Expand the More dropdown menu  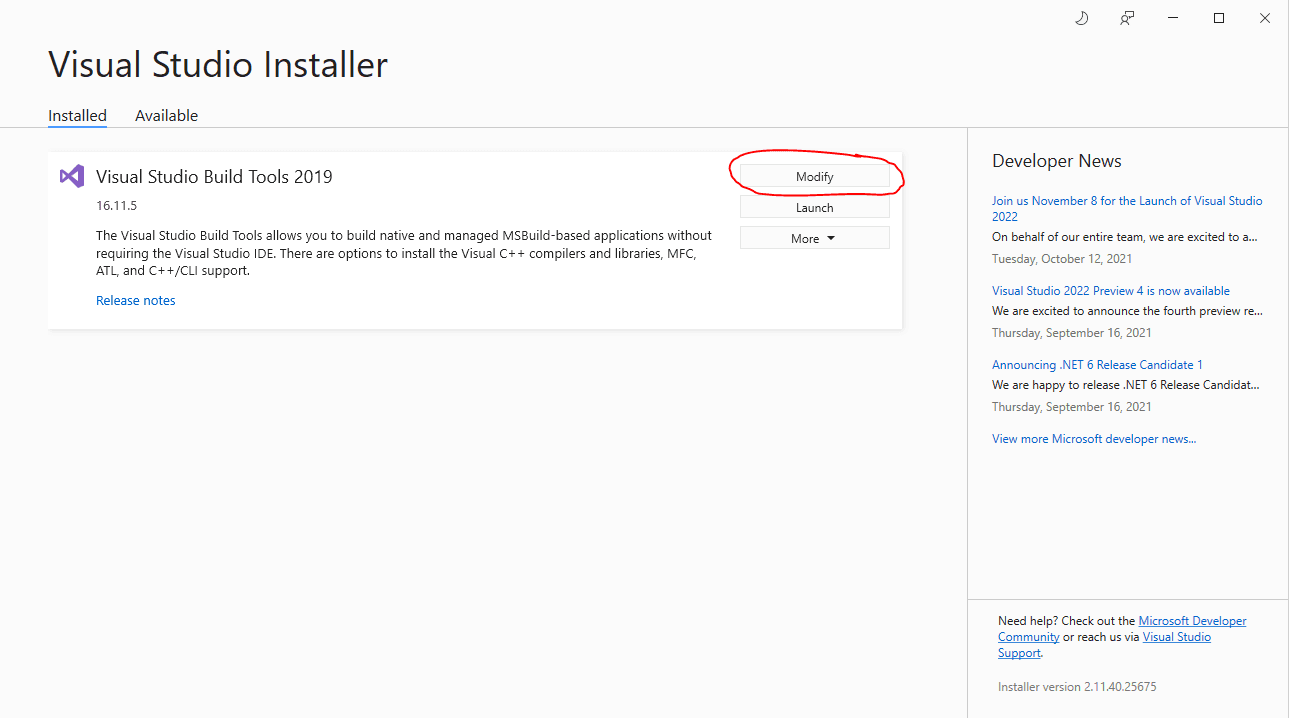tap(814, 238)
